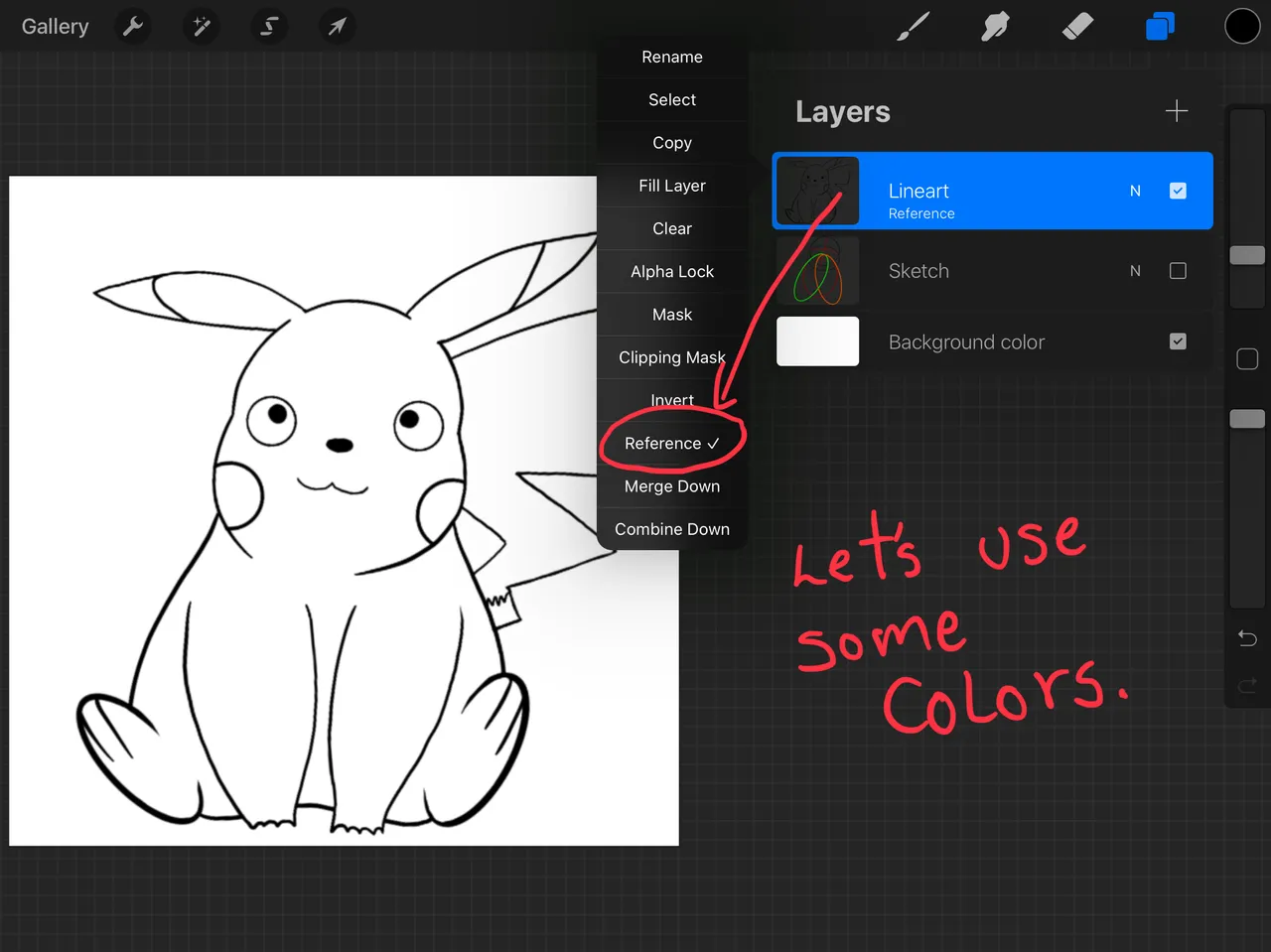Screen dimensions: 1271x952
Task: Select the Background color layer name
Action: point(966,342)
